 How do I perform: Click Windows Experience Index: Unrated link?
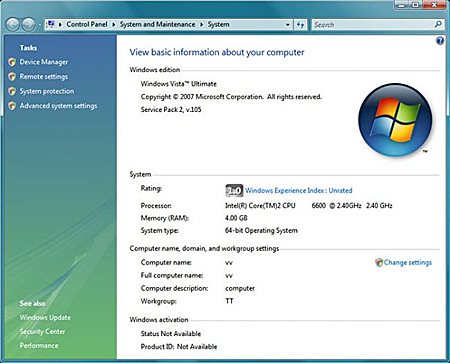point(299,191)
